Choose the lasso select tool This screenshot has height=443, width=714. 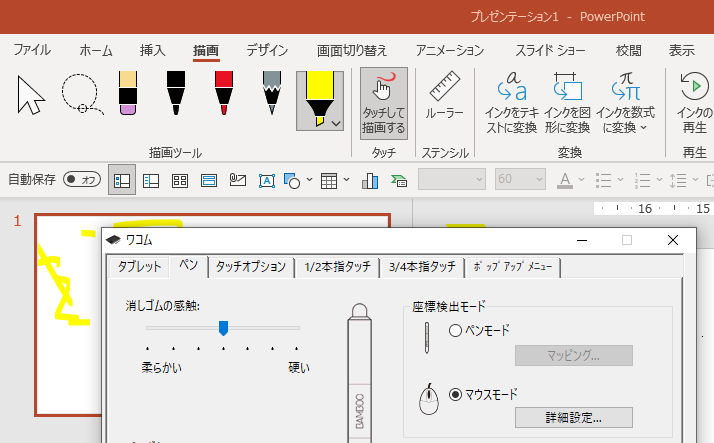82,94
